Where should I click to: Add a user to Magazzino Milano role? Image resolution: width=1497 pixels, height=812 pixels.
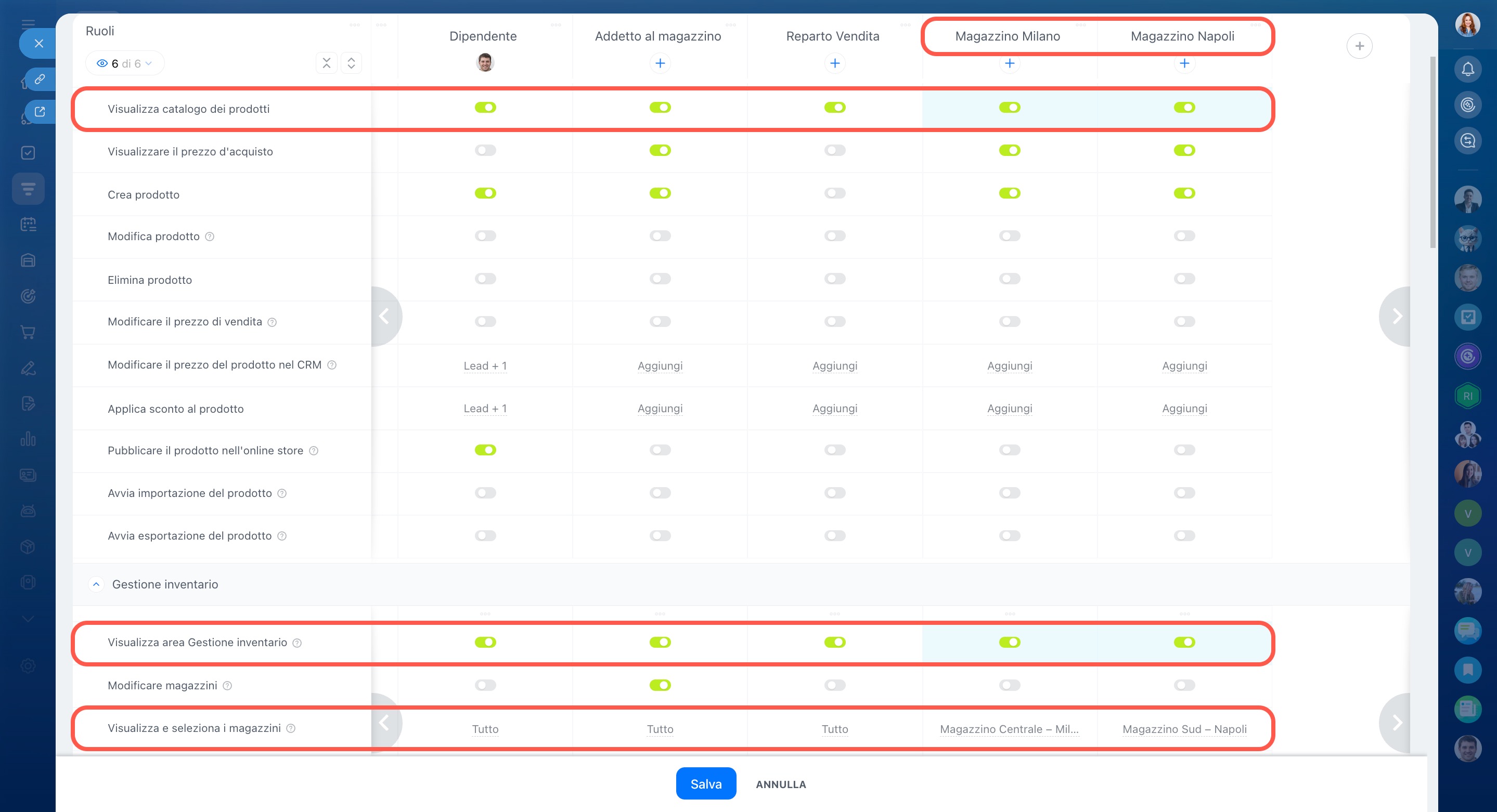pyautogui.click(x=1010, y=63)
